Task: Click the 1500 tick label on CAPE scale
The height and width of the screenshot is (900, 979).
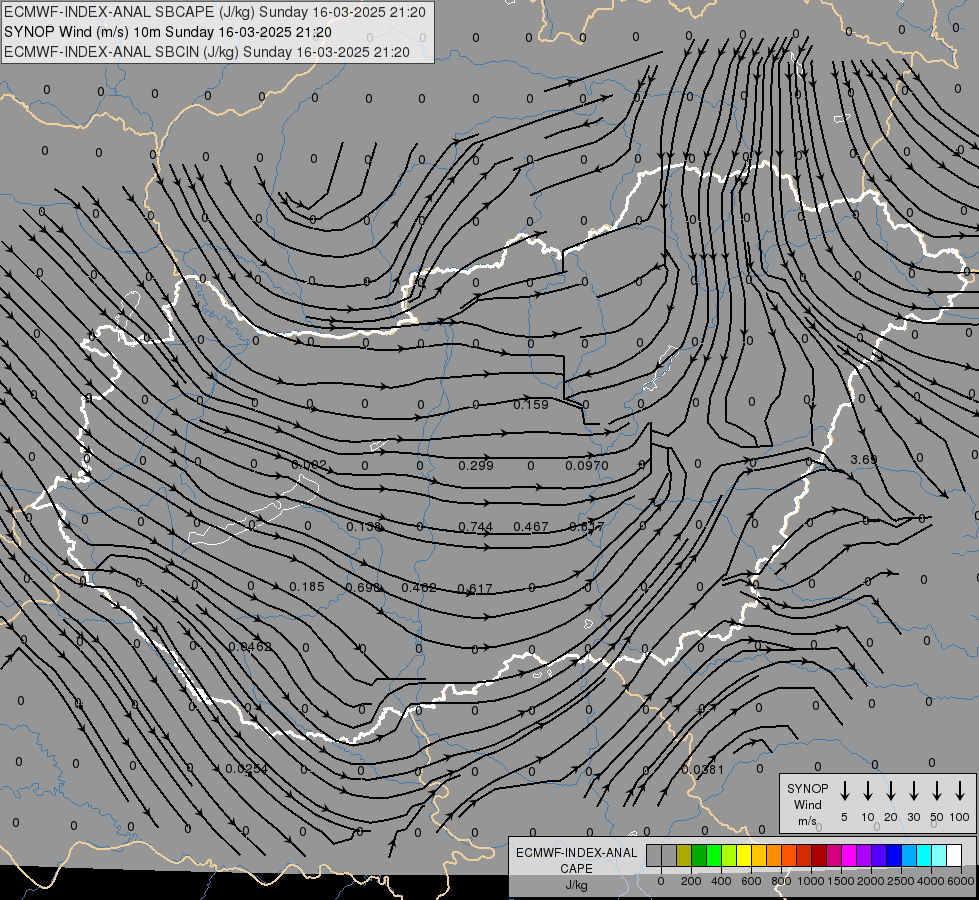Action: 841,881
